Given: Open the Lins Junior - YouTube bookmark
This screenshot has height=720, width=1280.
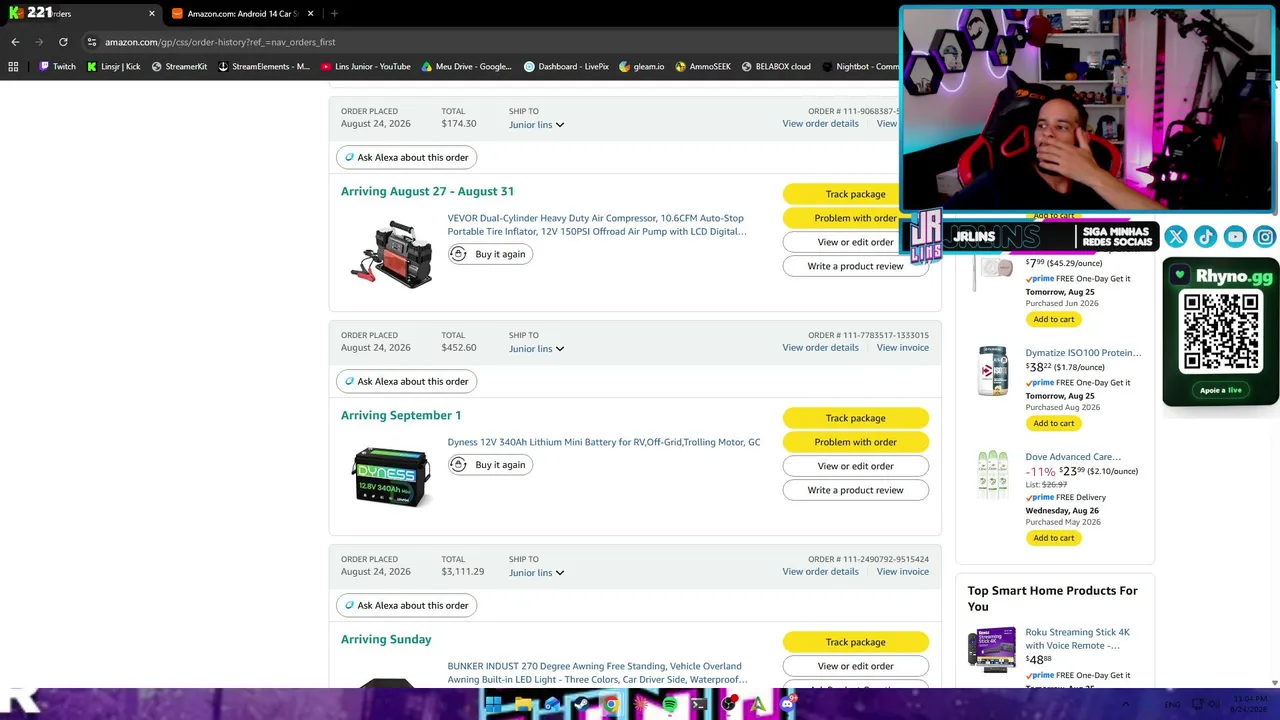Looking at the screenshot, I should pos(365,67).
